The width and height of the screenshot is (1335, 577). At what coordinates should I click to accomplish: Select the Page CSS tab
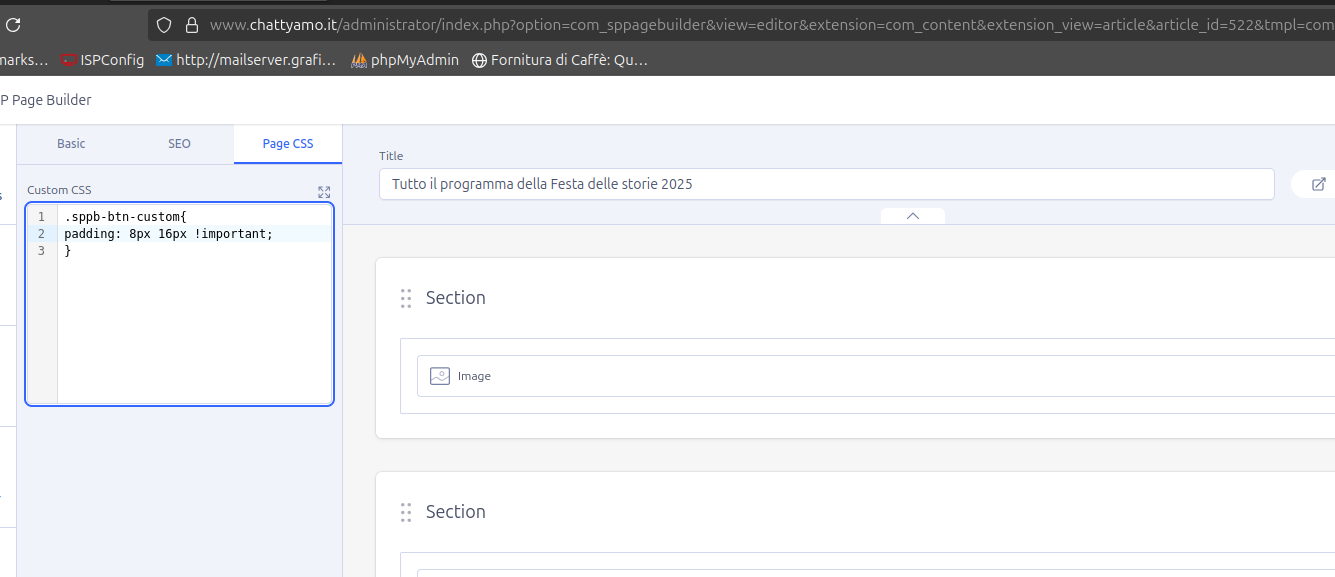click(288, 144)
